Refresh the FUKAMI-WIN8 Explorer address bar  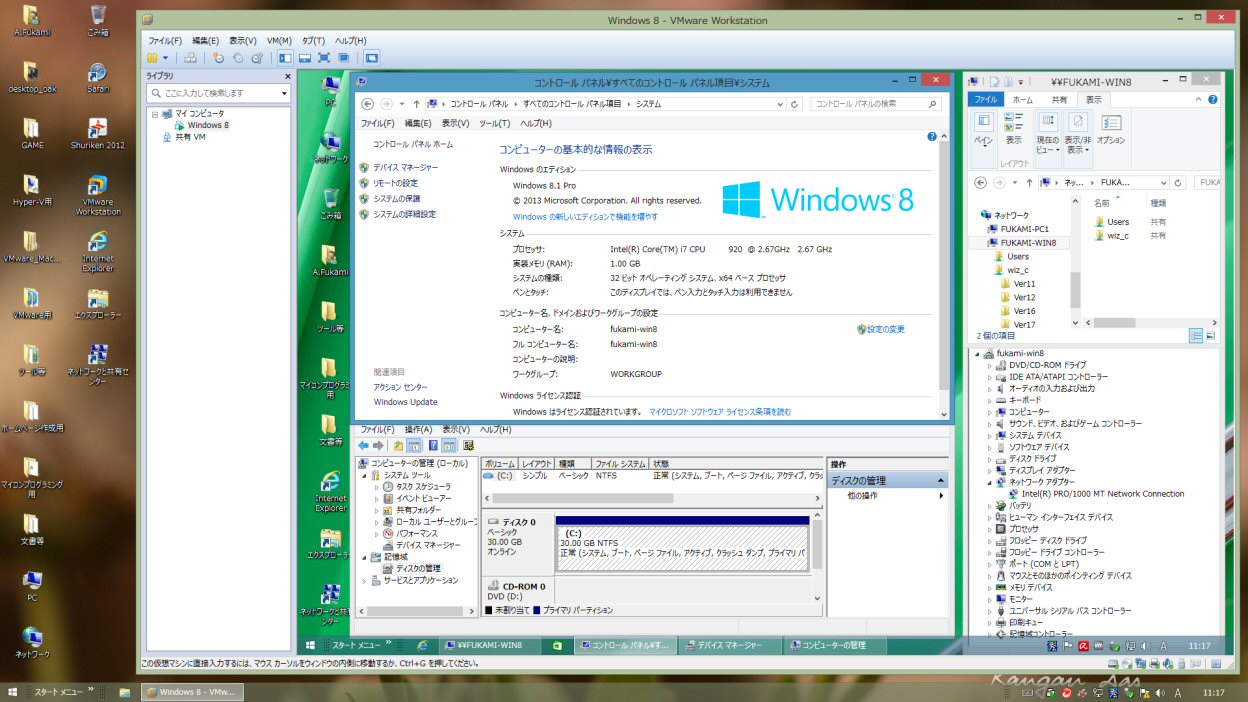coord(1179,183)
